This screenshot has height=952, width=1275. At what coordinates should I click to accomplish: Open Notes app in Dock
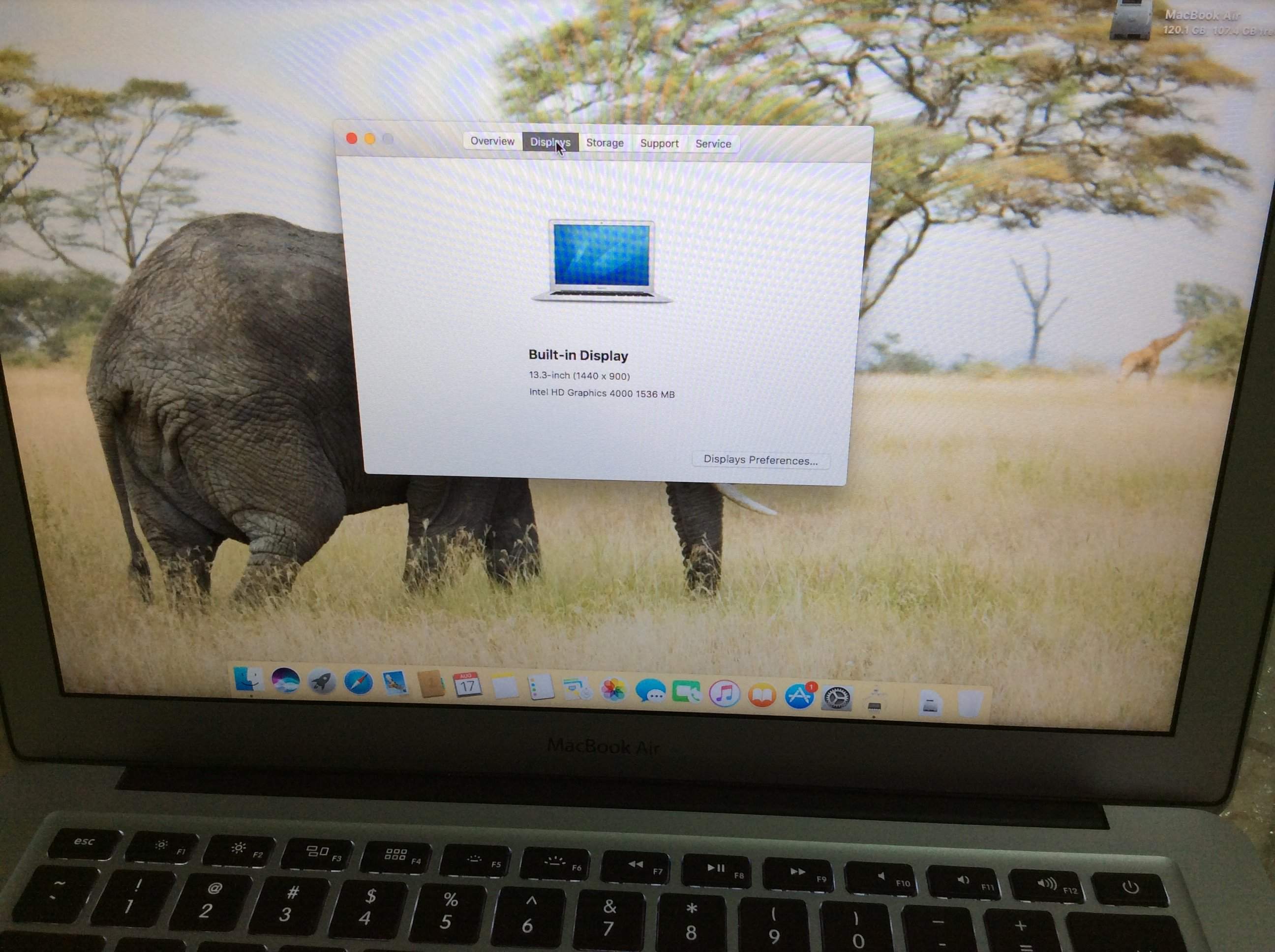pyautogui.click(x=504, y=687)
